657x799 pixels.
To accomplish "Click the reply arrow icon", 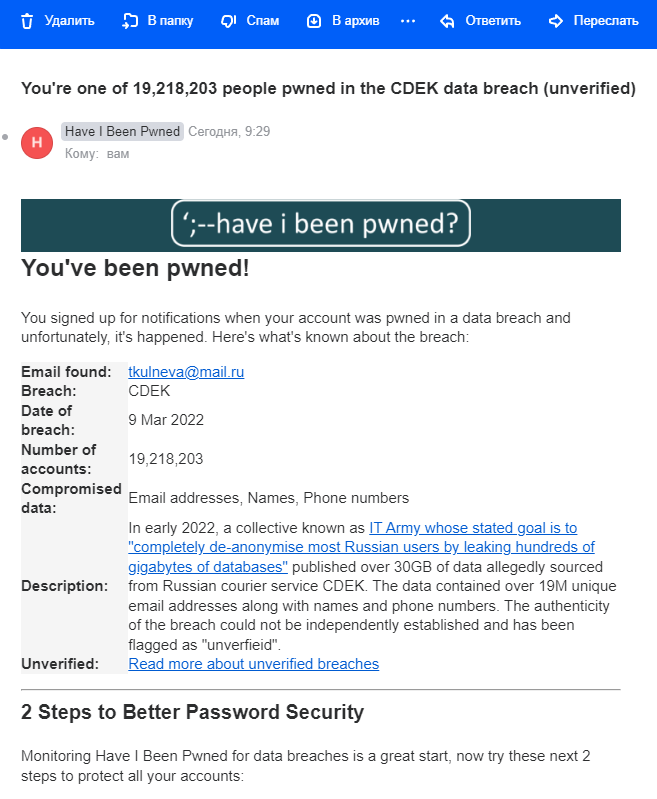I will point(447,21).
